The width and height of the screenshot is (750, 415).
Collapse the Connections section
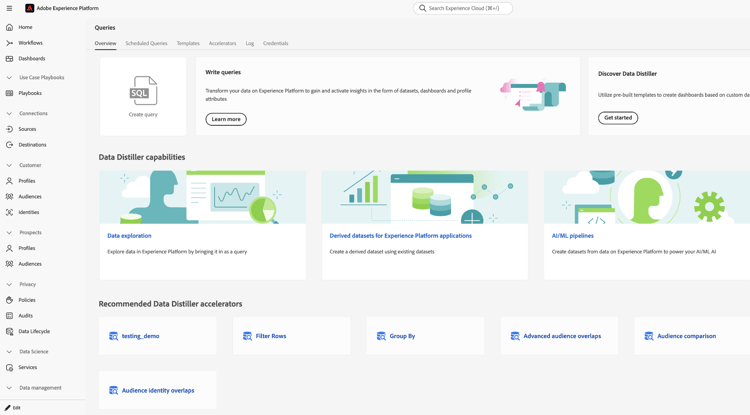point(9,114)
